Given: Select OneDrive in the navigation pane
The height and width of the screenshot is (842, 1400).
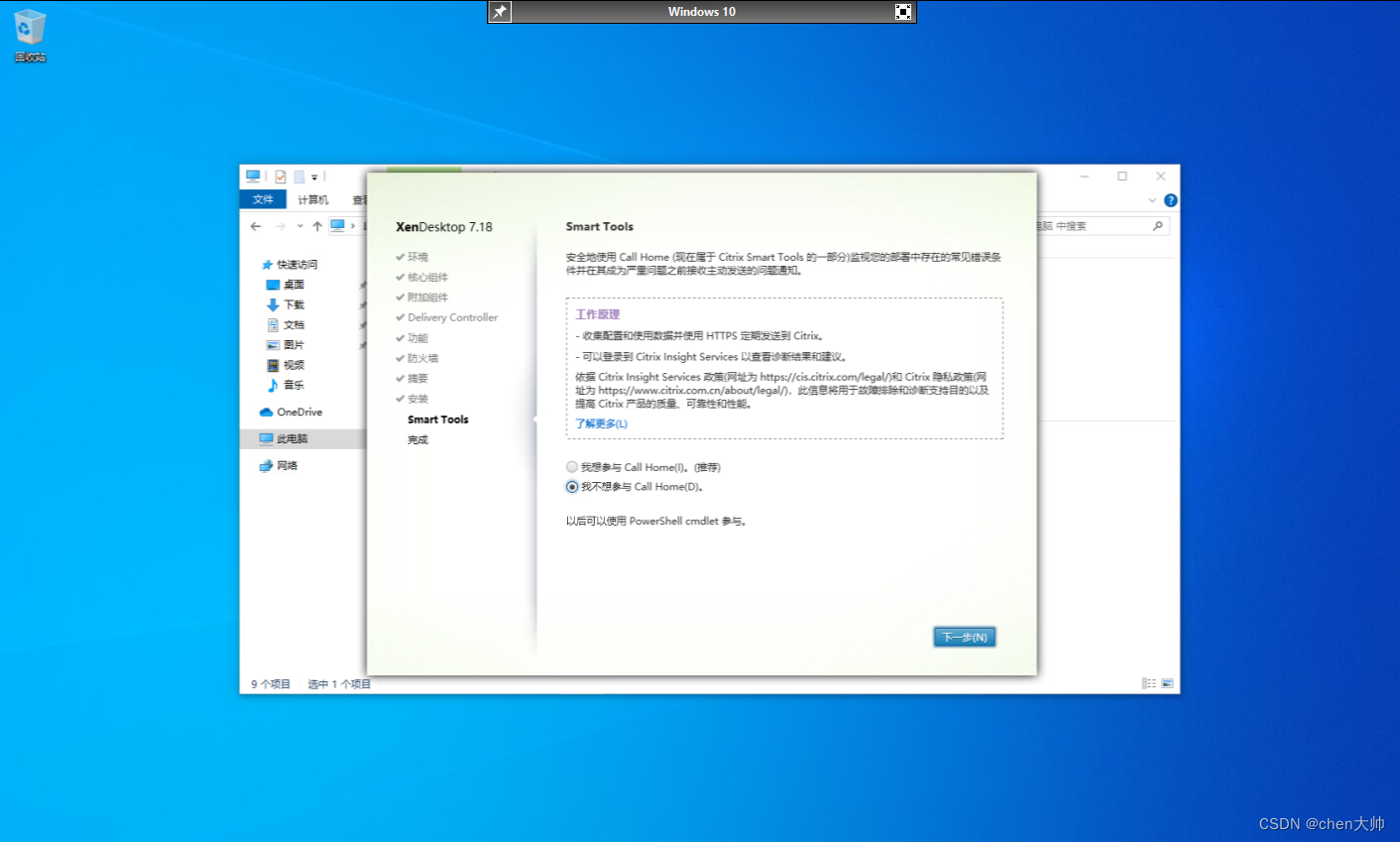Looking at the screenshot, I should 299,412.
